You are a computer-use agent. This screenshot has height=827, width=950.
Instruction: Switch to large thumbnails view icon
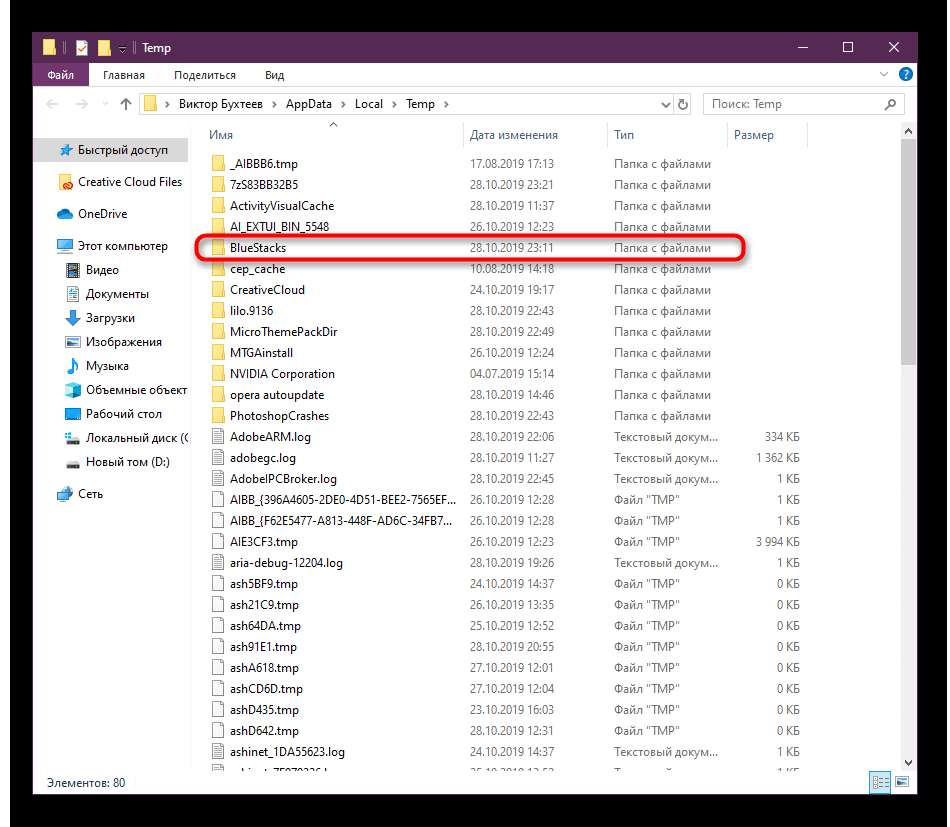tap(902, 782)
